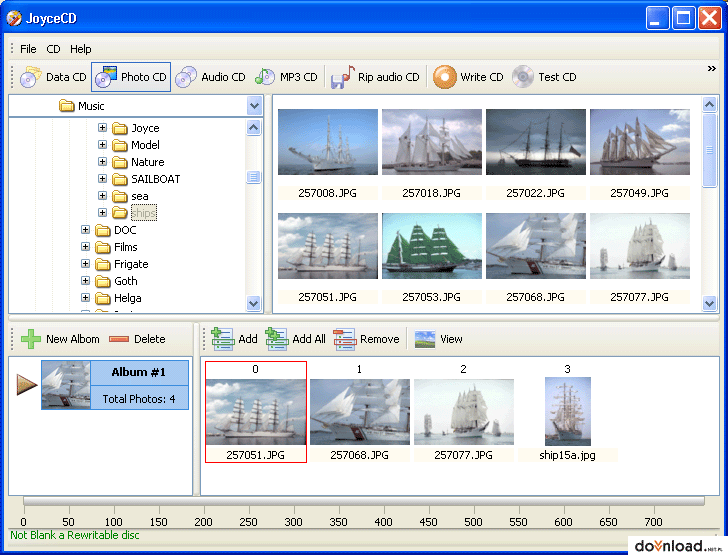Select album photo ship15a.jpg
The width and height of the screenshot is (728, 555).
pos(568,411)
